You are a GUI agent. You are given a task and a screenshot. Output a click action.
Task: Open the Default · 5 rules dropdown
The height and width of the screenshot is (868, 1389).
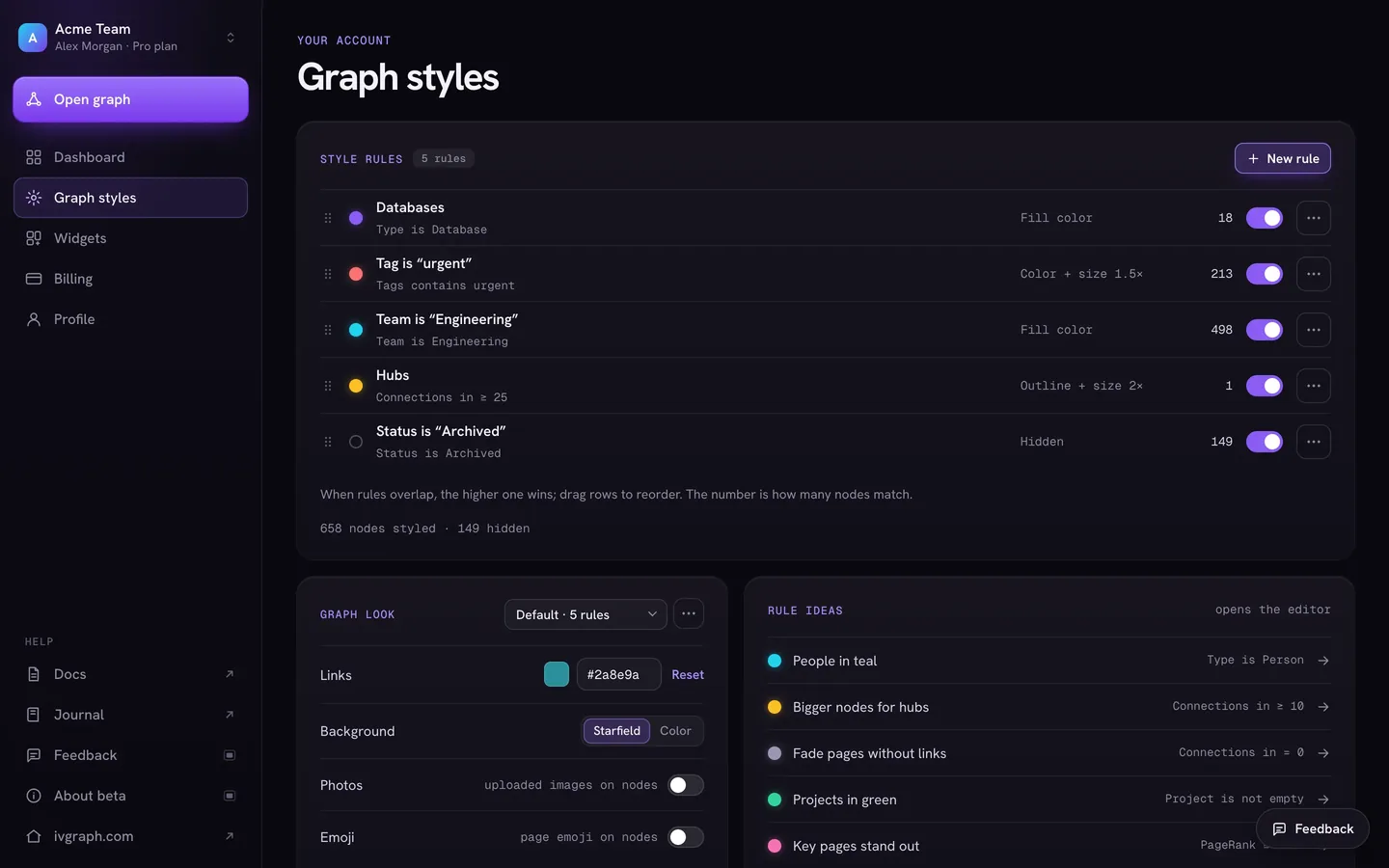(586, 614)
